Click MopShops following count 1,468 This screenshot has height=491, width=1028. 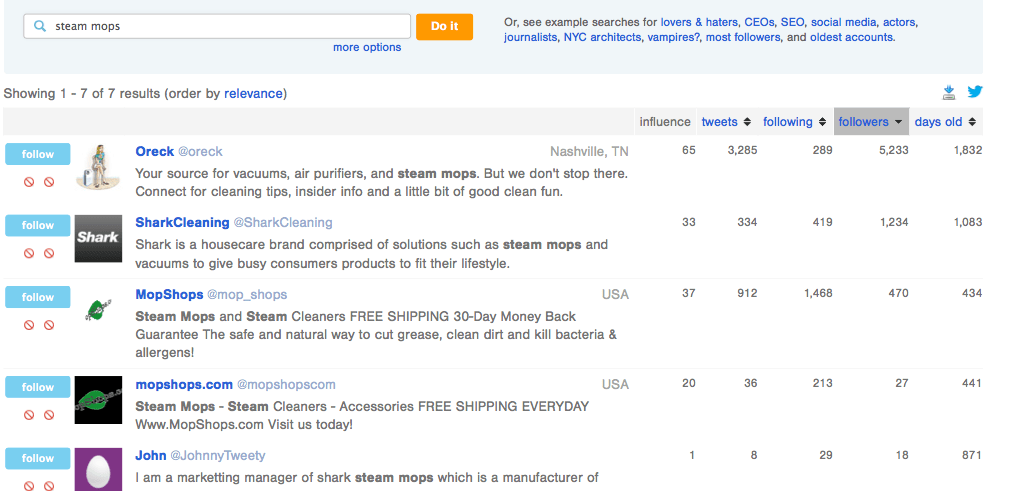pyautogui.click(x=818, y=293)
